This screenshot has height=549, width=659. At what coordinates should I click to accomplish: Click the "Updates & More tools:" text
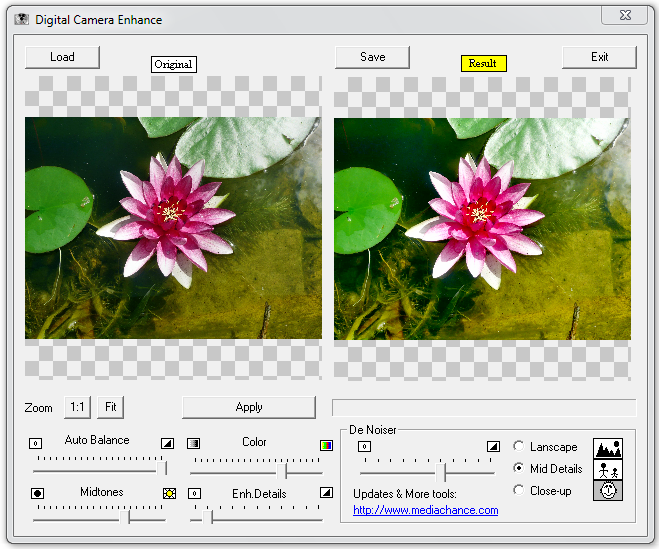click(405, 494)
